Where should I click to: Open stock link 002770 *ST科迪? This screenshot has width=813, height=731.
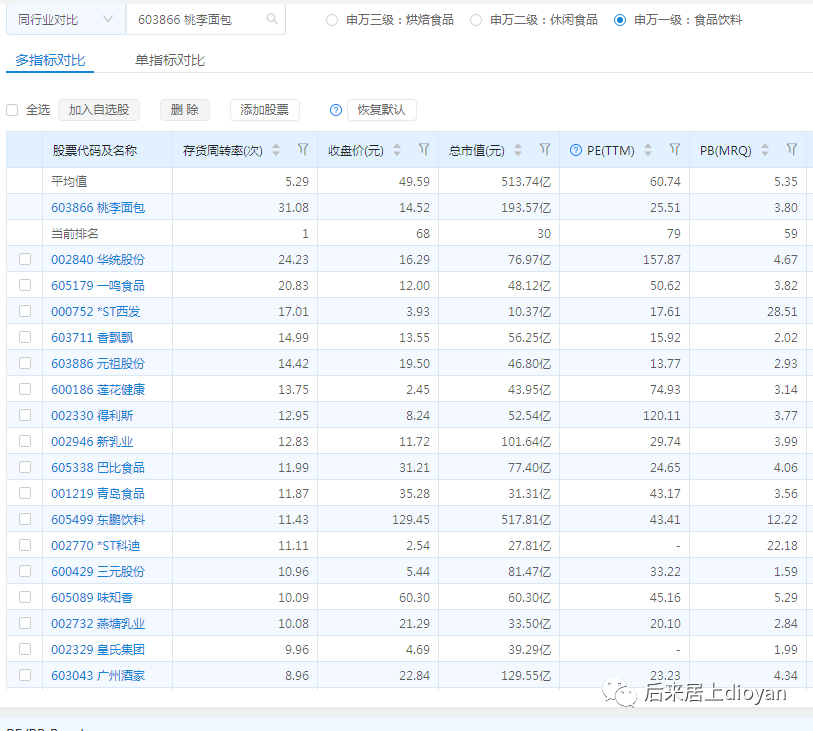(x=96, y=546)
